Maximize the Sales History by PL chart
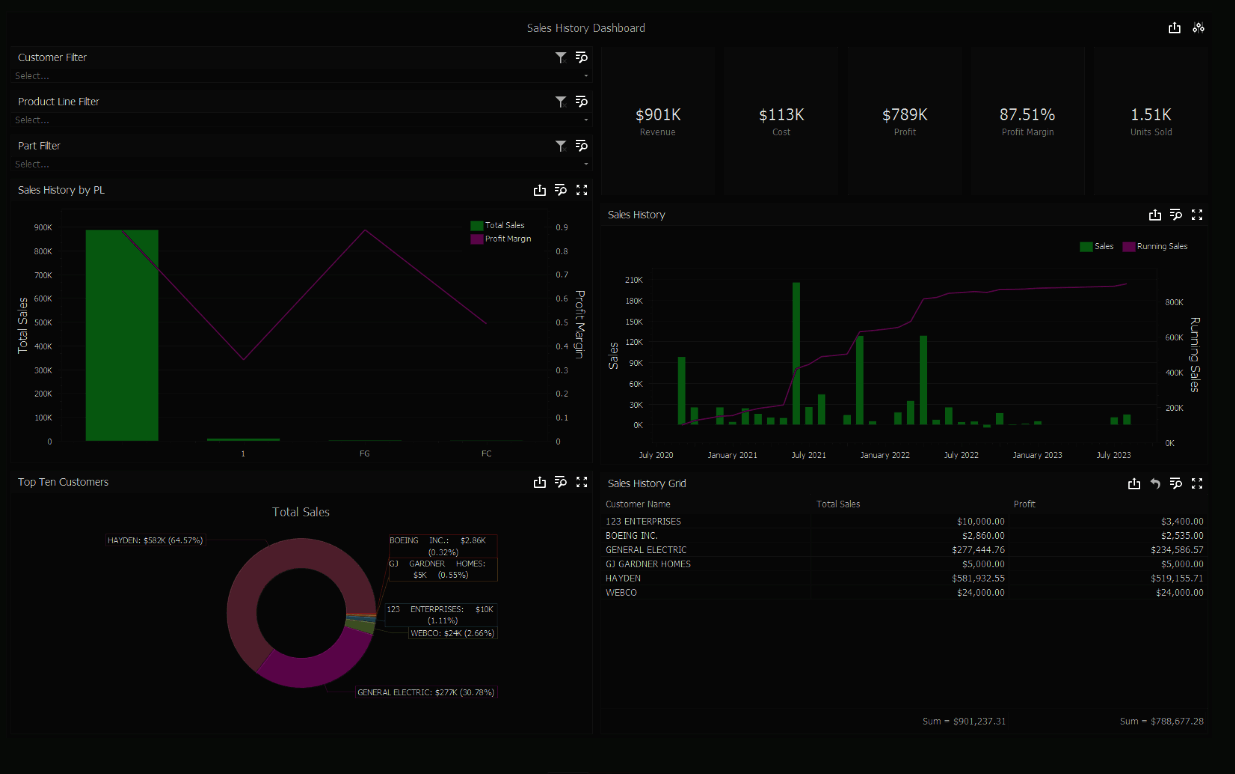The height and width of the screenshot is (774, 1235). (582, 190)
